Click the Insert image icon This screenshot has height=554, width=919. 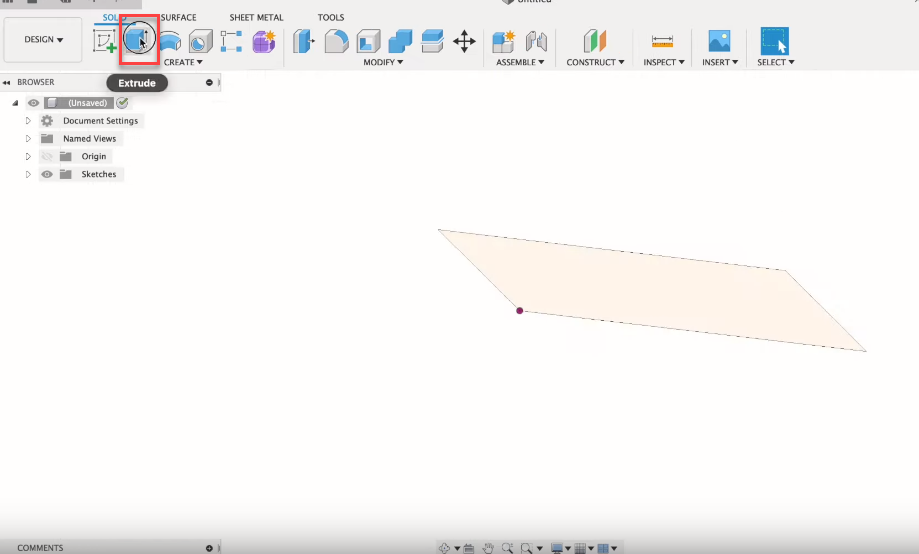click(719, 41)
